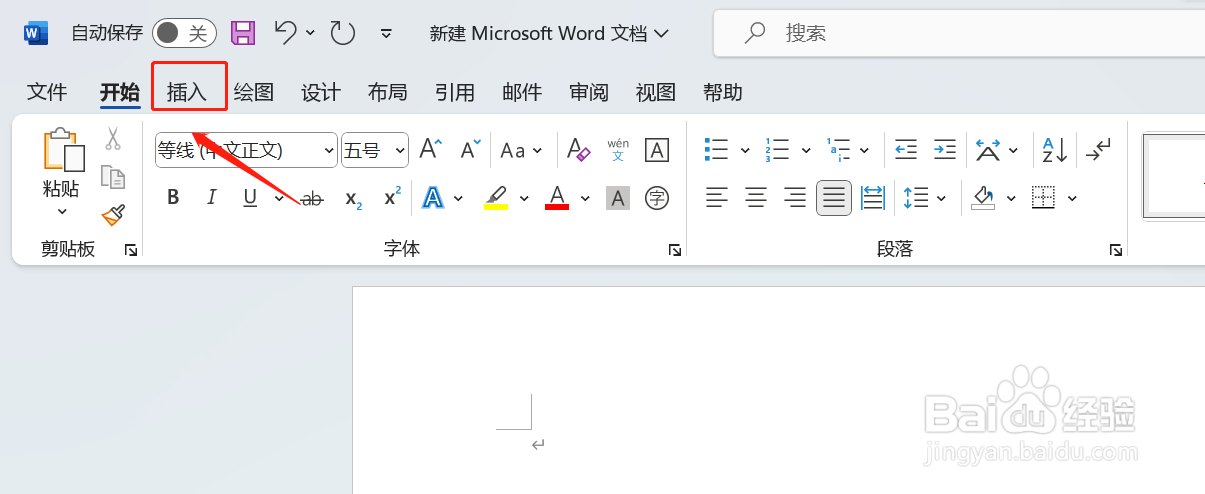Click the Align Left icon
The width and height of the screenshot is (1205, 494).
pyautogui.click(x=716, y=198)
